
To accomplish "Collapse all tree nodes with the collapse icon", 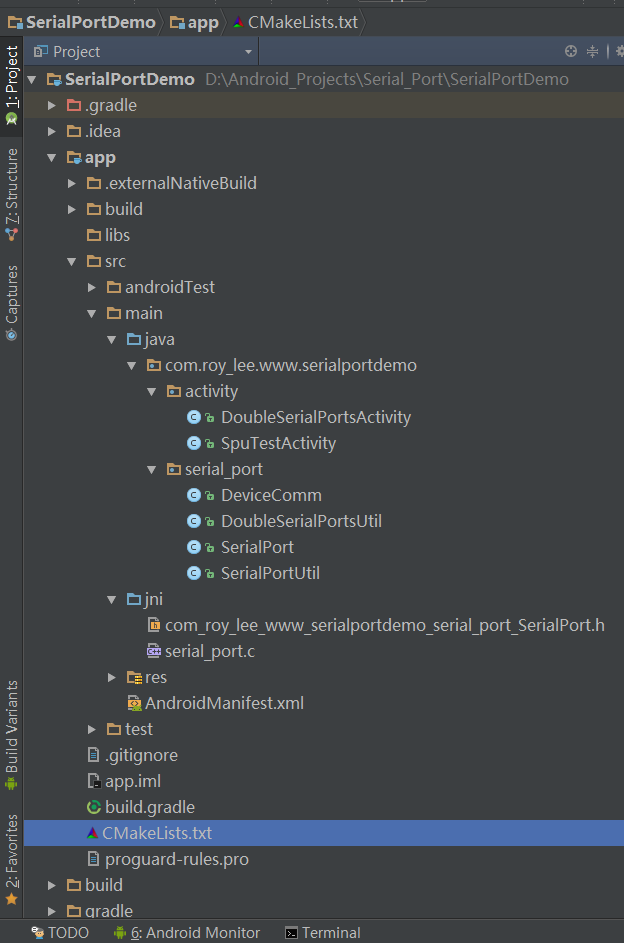I will (x=593, y=51).
